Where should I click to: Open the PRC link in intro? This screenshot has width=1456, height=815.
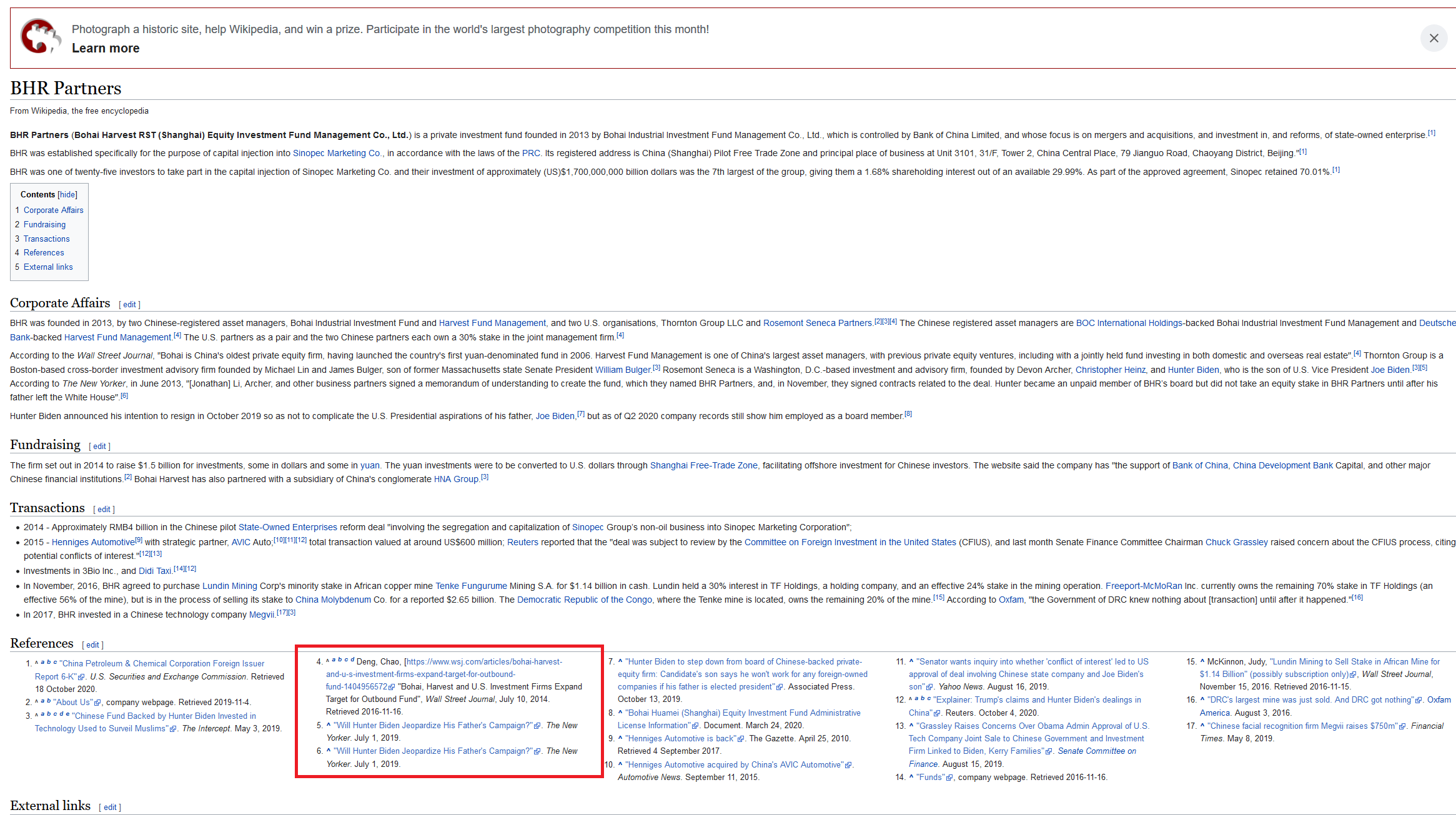pyautogui.click(x=531, y=154)
